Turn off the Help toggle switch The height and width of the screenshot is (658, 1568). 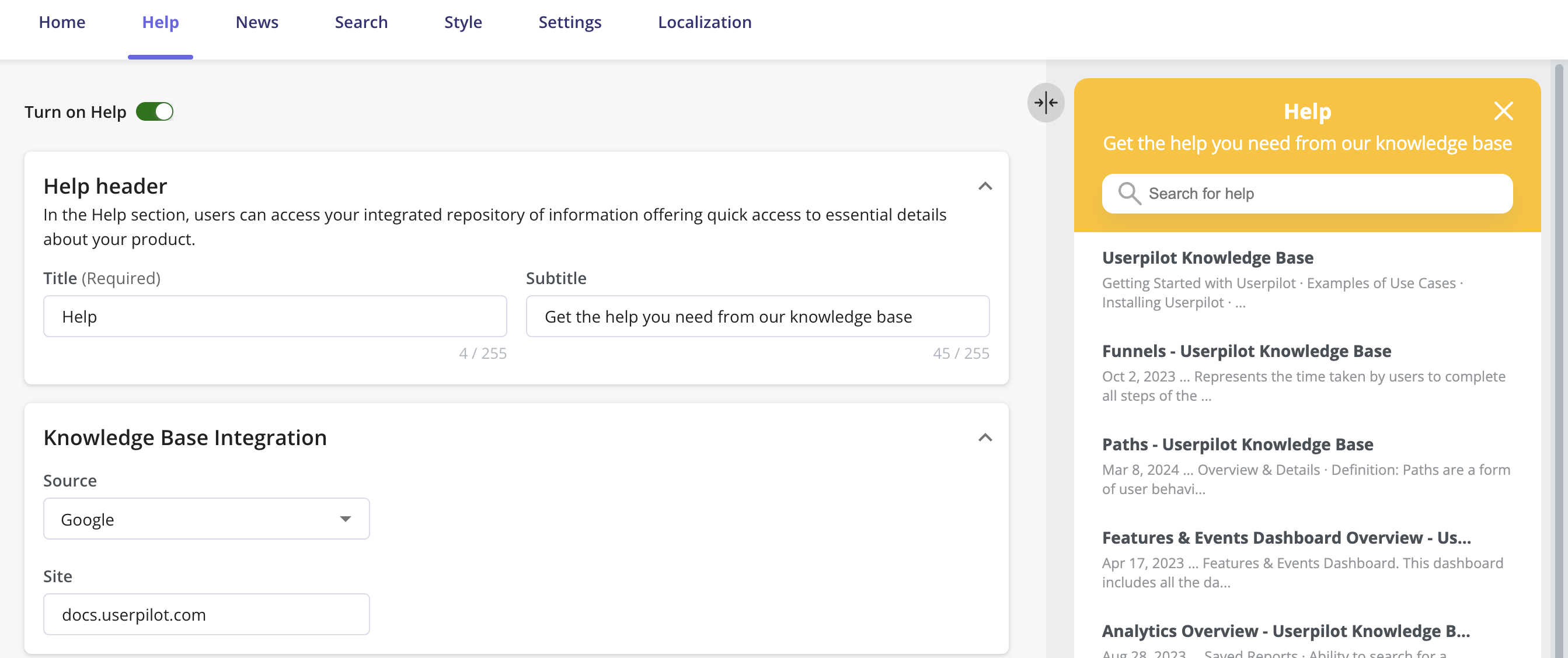click(x=155, y=111)
